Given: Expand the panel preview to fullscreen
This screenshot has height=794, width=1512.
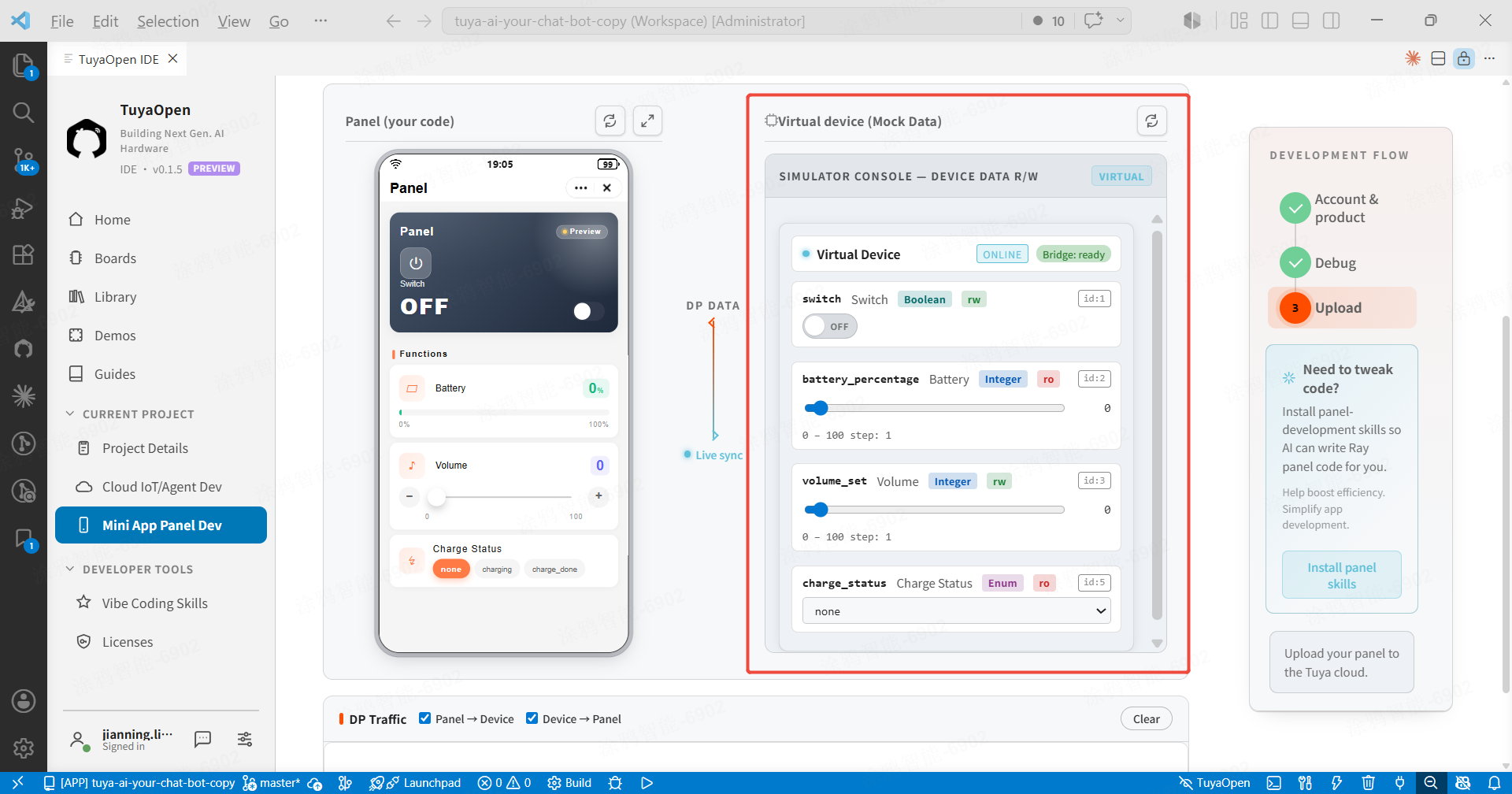Looking at the screenshot, I should (647, 121).
